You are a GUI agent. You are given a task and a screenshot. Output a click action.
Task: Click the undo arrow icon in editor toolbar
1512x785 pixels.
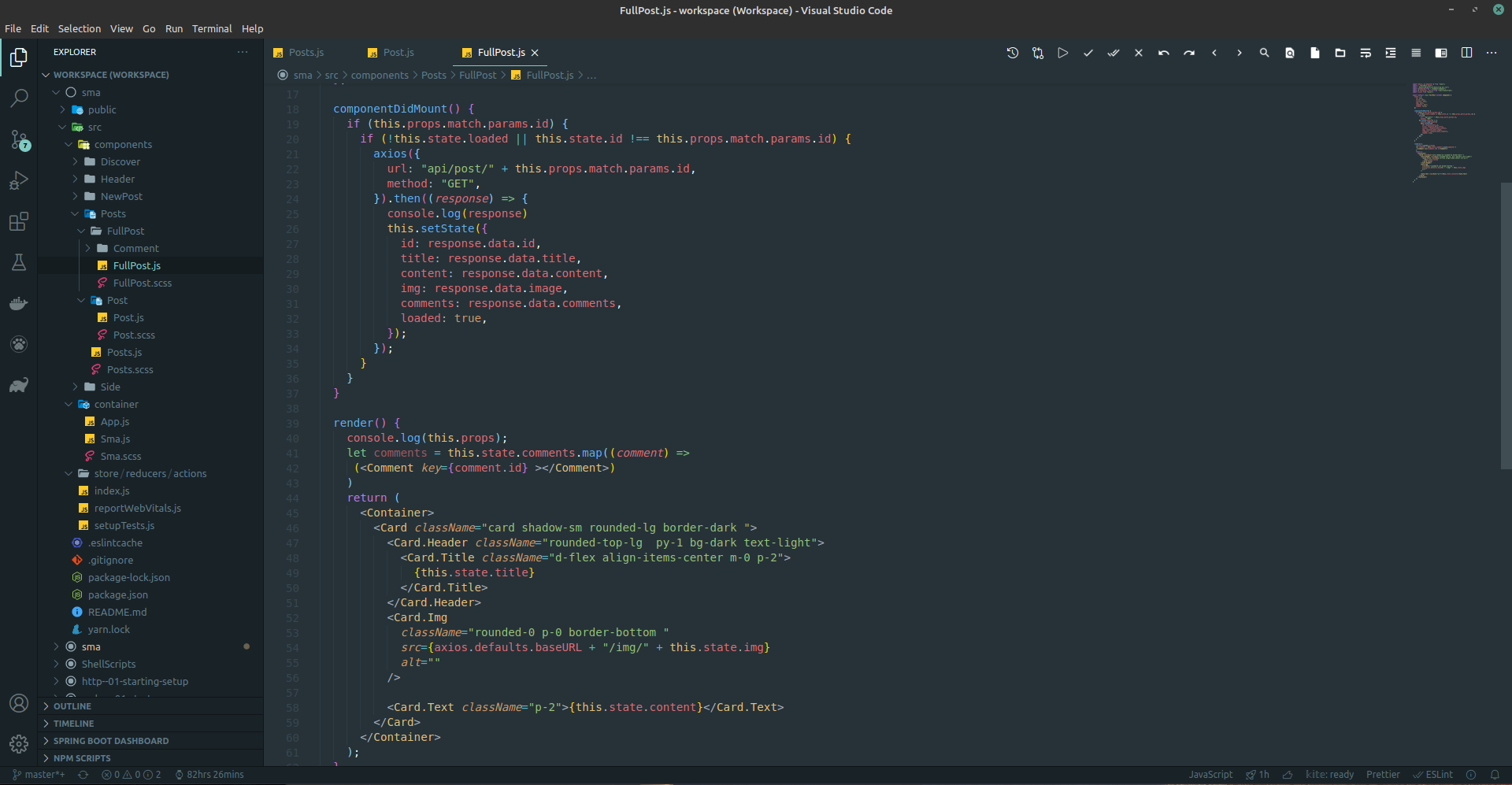(x=1164, y=53)
